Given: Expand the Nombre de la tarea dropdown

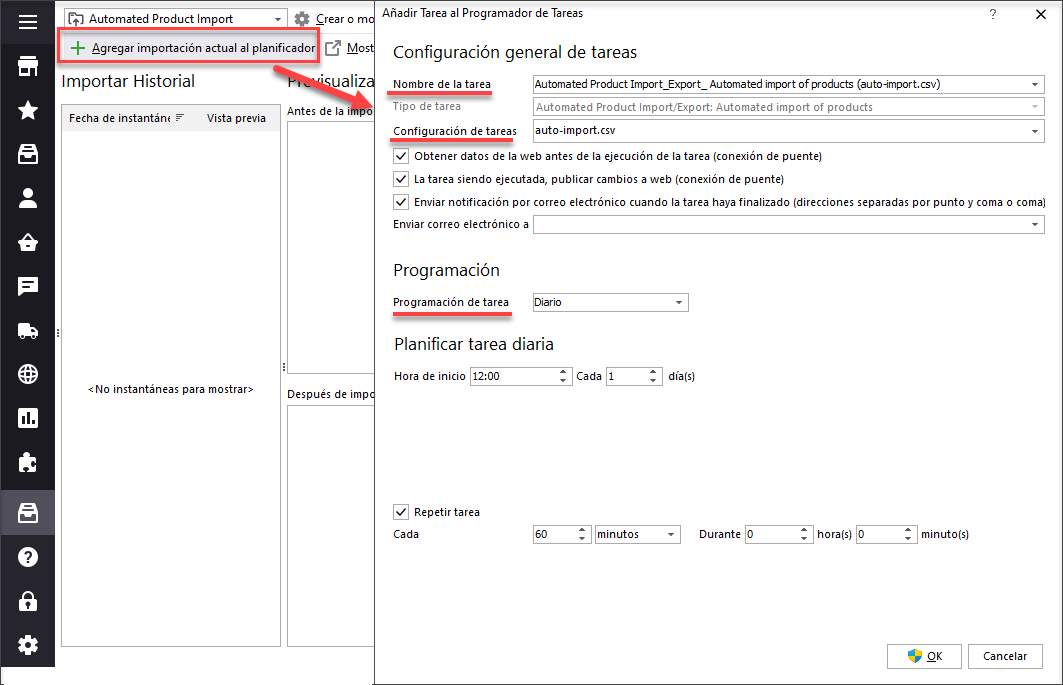Looking at the screenshot, I should (1035, 85).
